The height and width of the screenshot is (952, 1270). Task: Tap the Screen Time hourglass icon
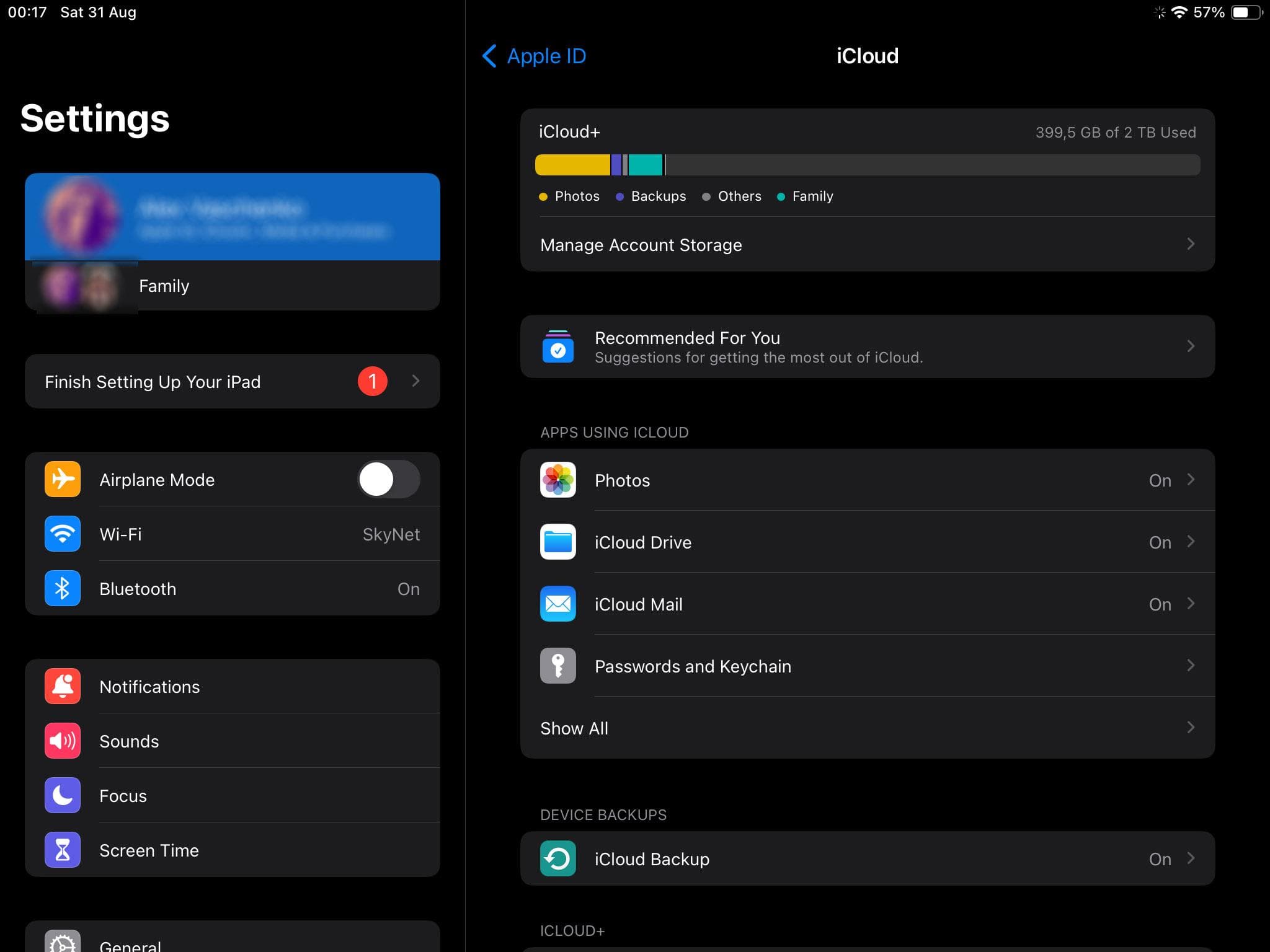[63, 850]
